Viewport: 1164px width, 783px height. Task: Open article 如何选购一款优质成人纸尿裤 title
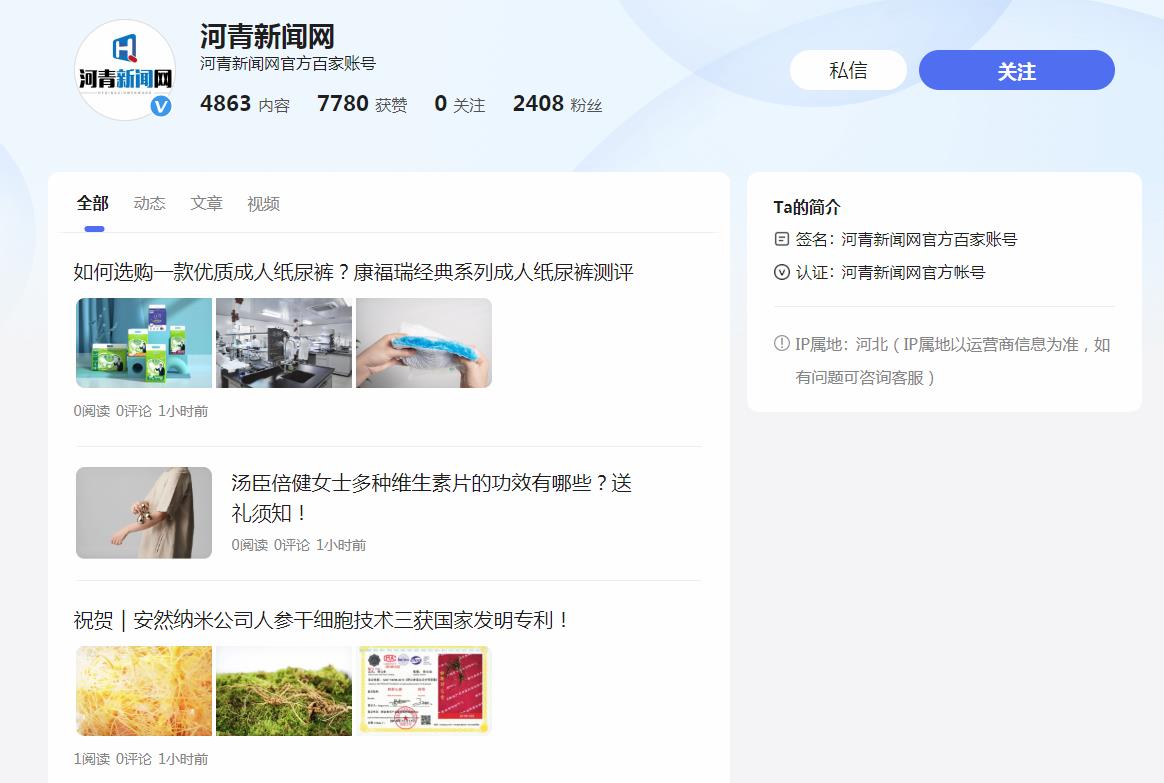tap(353, 272)
